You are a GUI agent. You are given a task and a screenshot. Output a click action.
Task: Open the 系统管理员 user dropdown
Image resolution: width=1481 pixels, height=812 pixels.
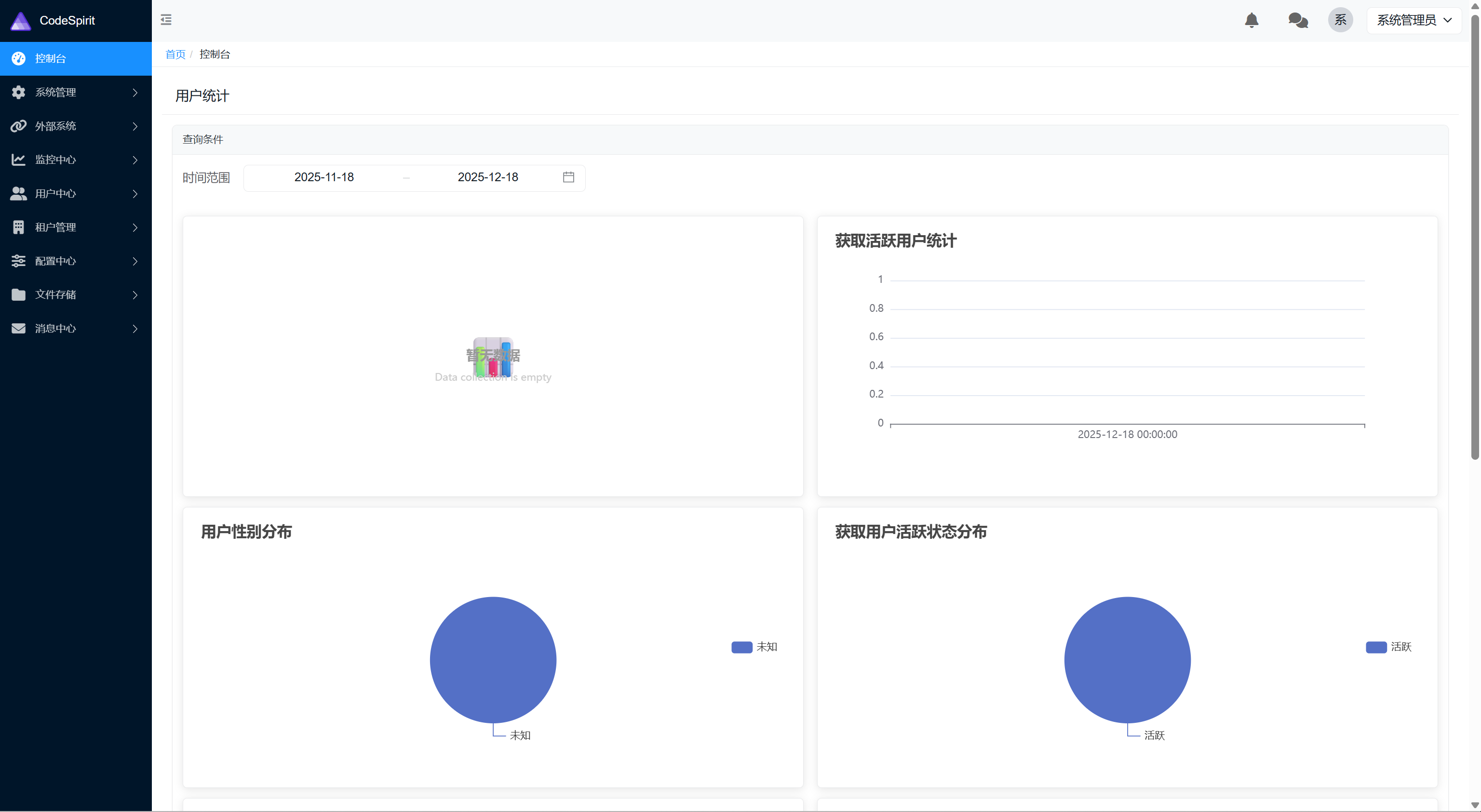[x=1413, y=20]
